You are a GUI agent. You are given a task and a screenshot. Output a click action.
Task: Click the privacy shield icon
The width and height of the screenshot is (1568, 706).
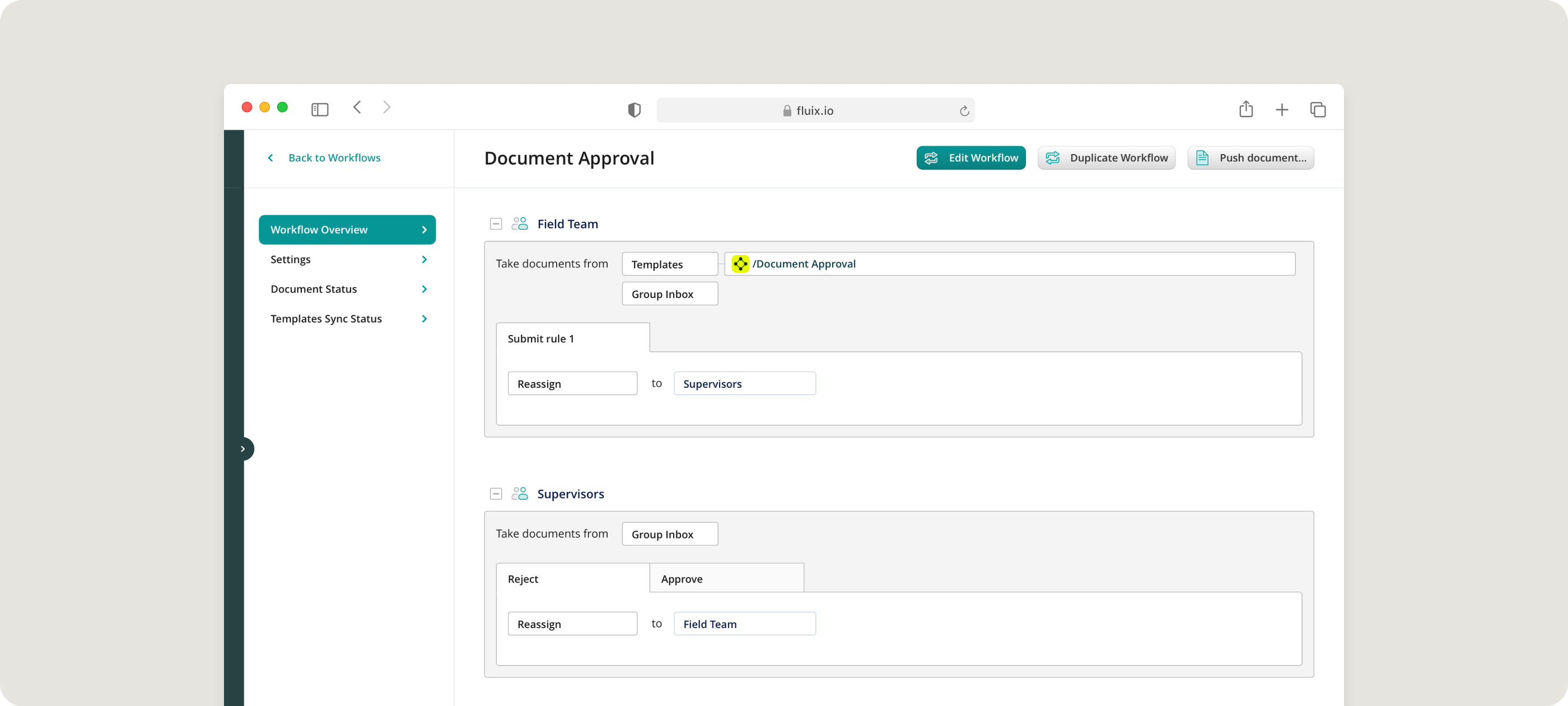634,110
